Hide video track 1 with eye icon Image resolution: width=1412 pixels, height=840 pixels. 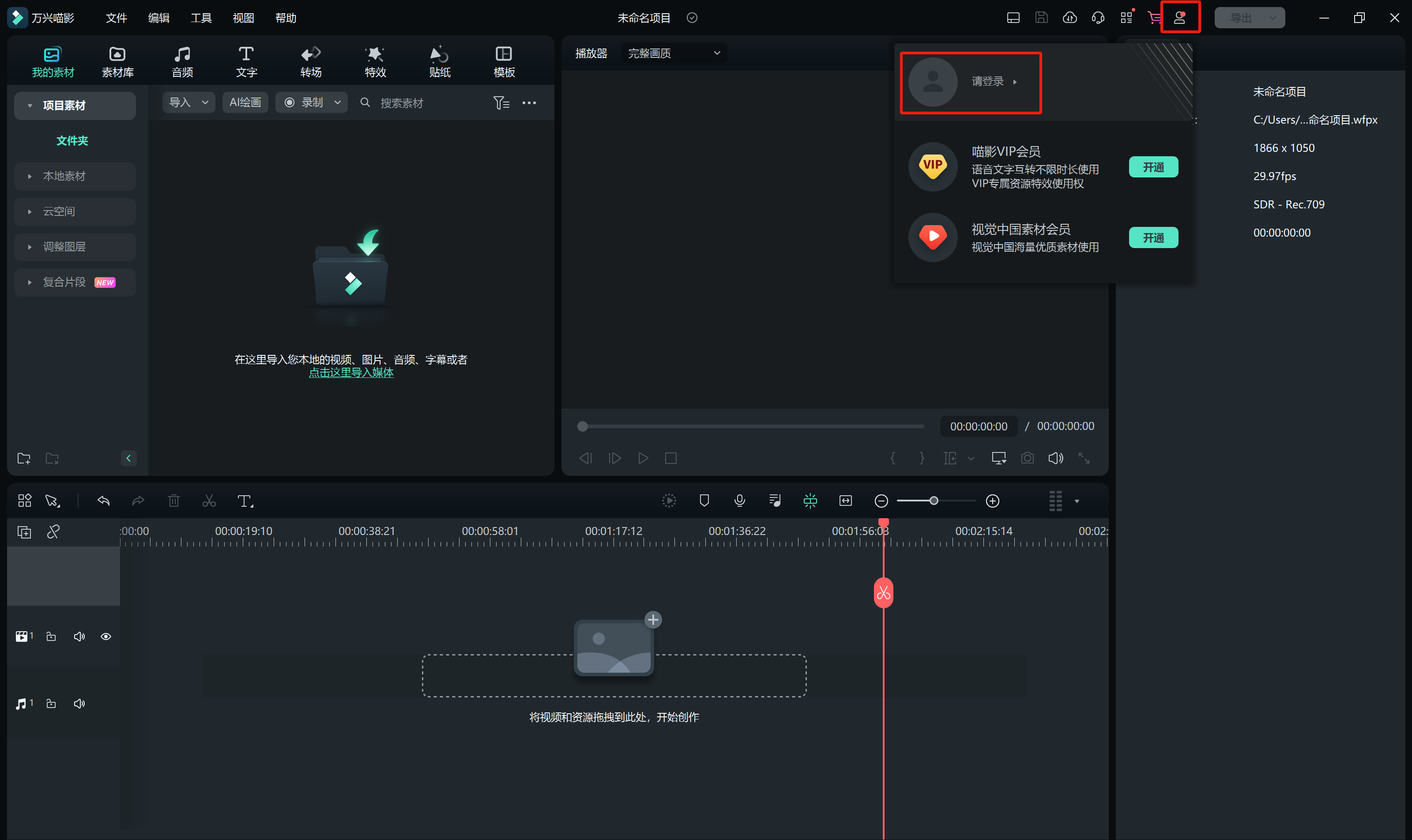pos(106,637)
